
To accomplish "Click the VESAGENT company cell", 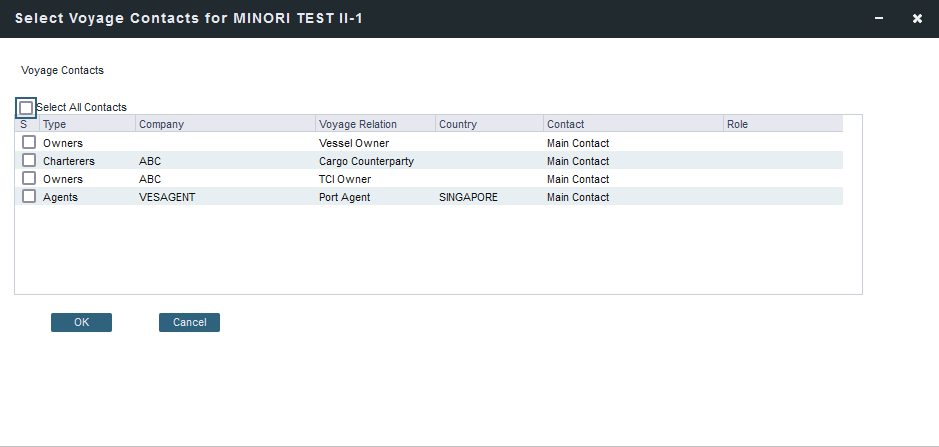I will point(167,197).
